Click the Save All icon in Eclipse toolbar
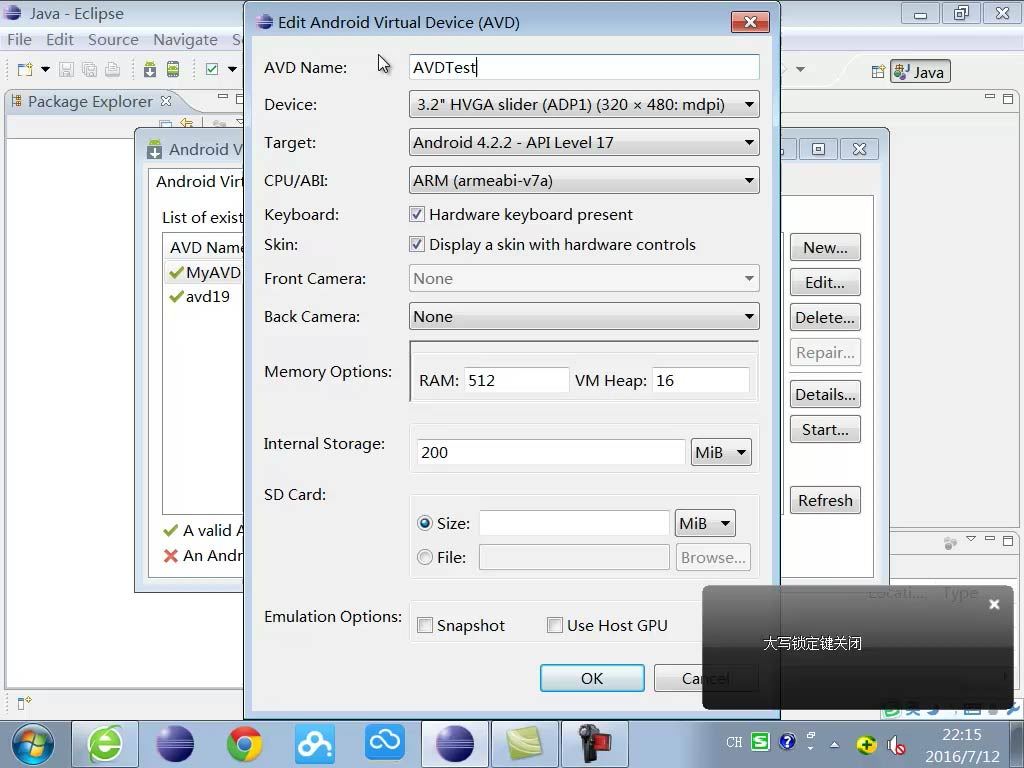This screenshot has width=1024, height=768. [89, 69]
